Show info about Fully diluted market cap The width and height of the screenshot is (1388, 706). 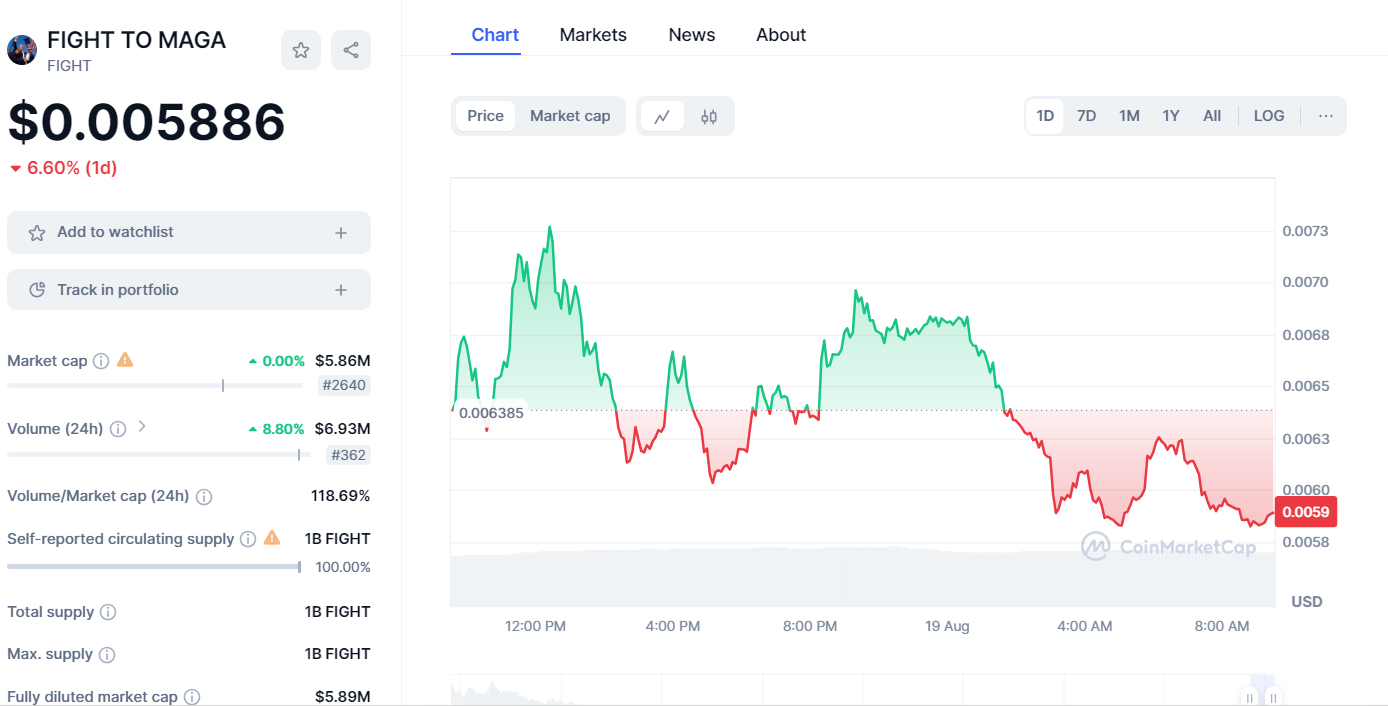pyautogui.click(x=192, y=697)
